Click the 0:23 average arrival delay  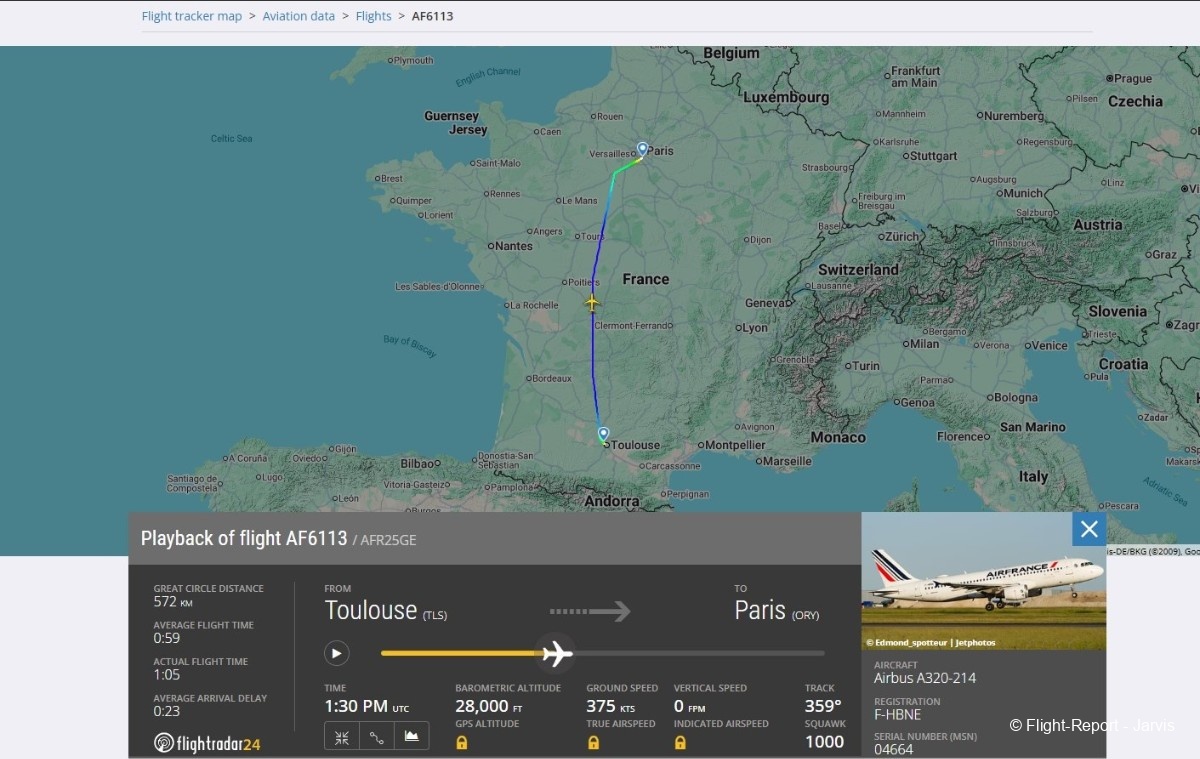pyautogui.click(x=167, y=711)
